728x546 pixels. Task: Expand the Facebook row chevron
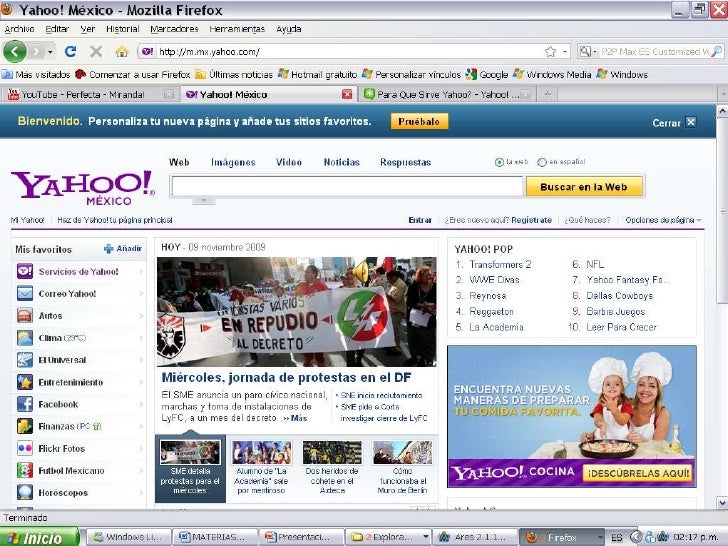point(141,404)
